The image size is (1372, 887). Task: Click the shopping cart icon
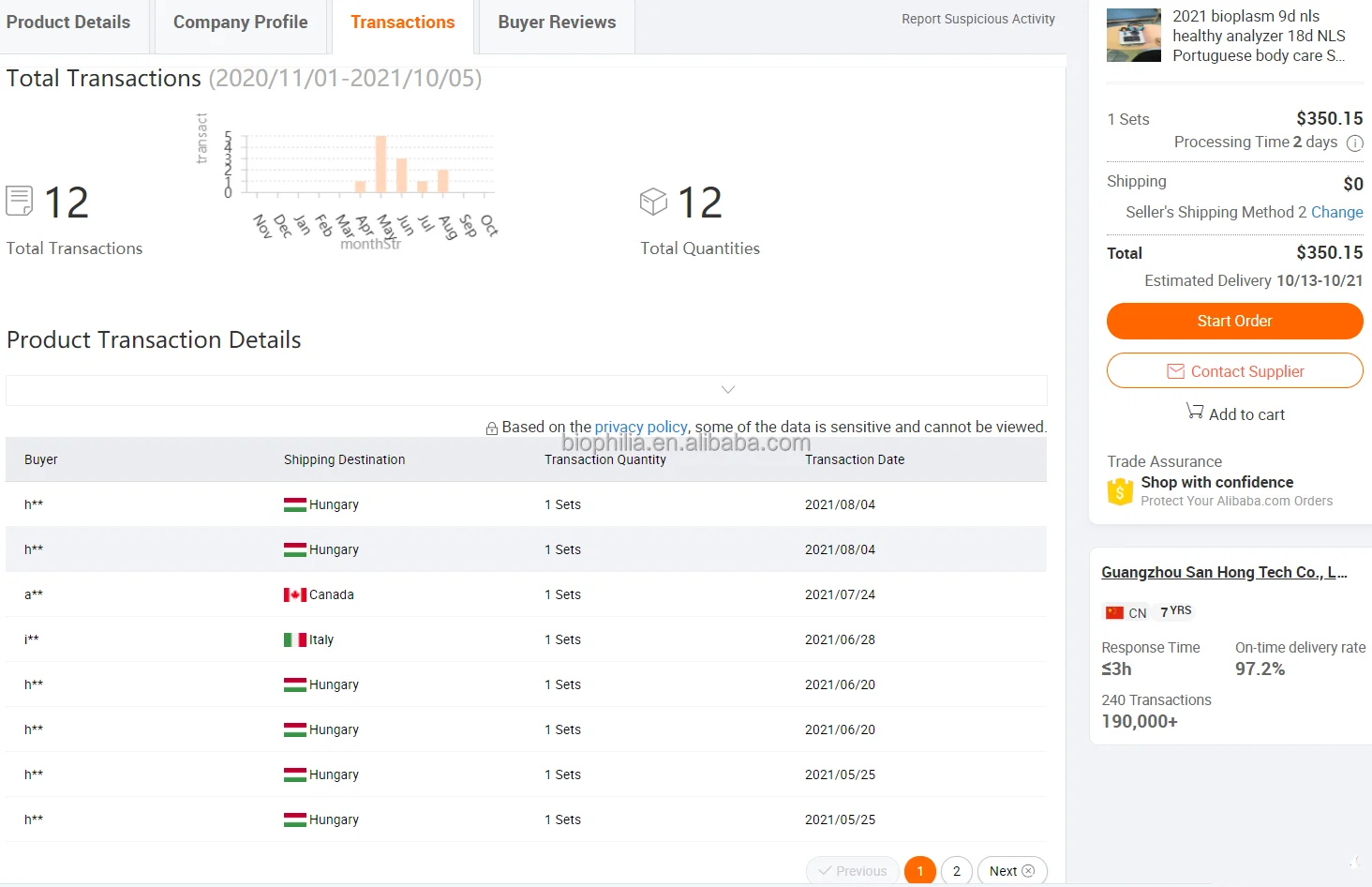1195,412
